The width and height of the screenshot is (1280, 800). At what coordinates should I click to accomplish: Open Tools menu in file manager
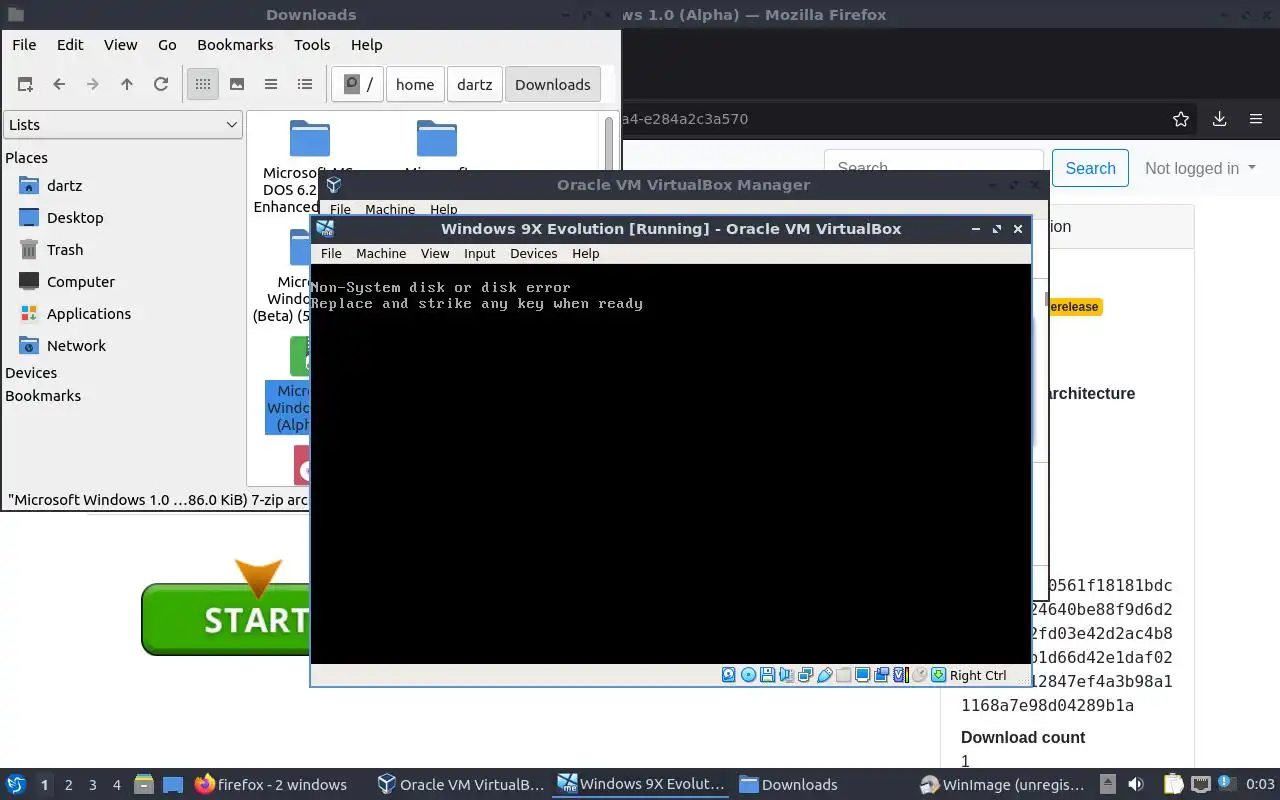coord(312,45)
